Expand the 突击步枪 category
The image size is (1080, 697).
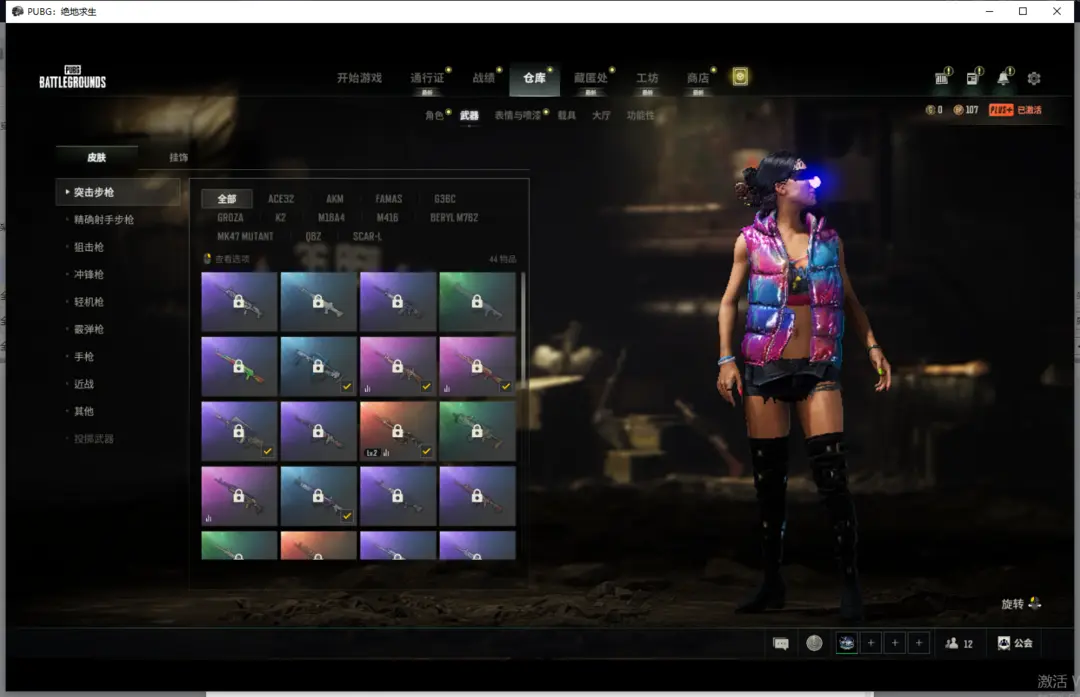pos(118,192)
